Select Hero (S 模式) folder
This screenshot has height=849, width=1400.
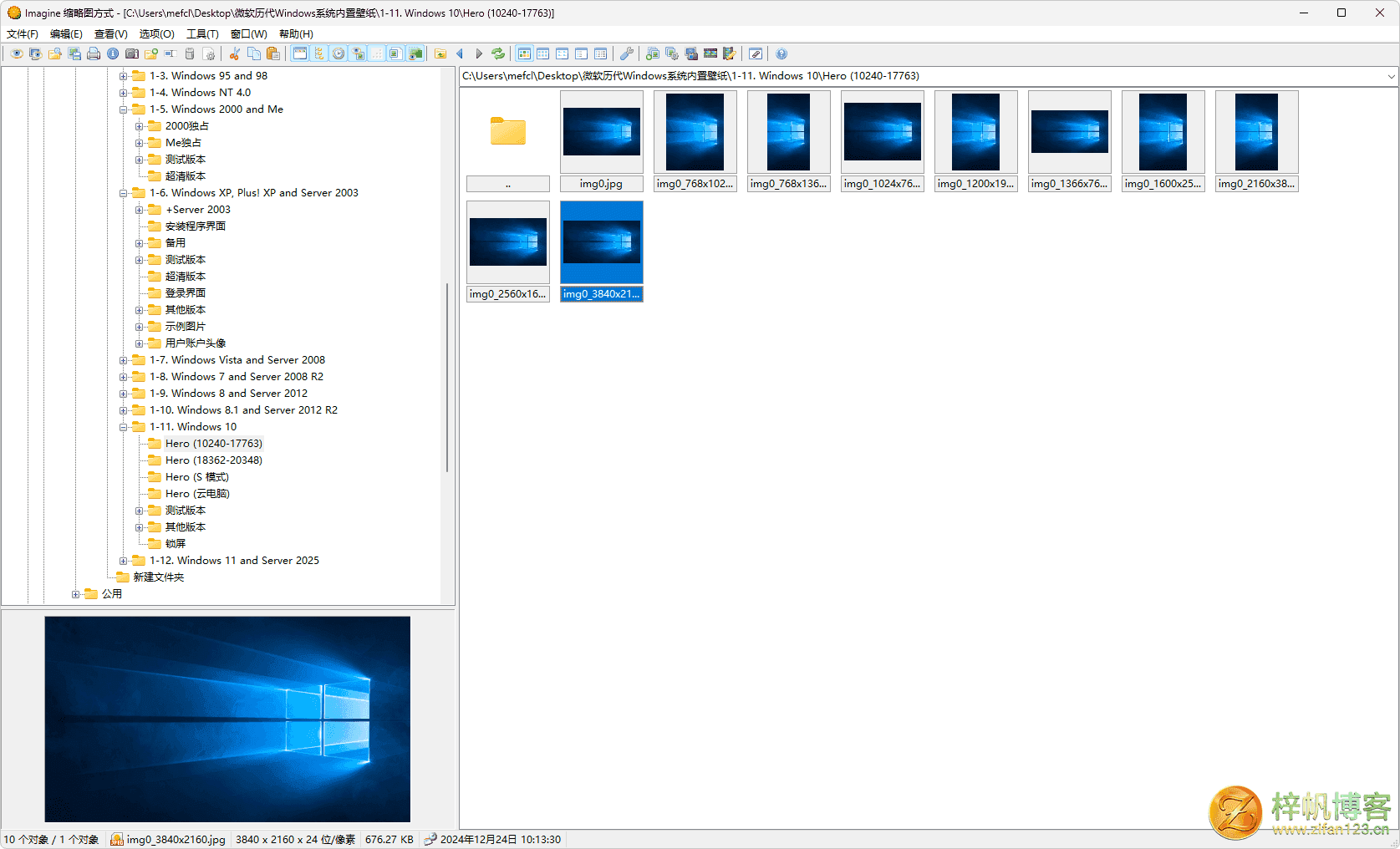(196, 477)
